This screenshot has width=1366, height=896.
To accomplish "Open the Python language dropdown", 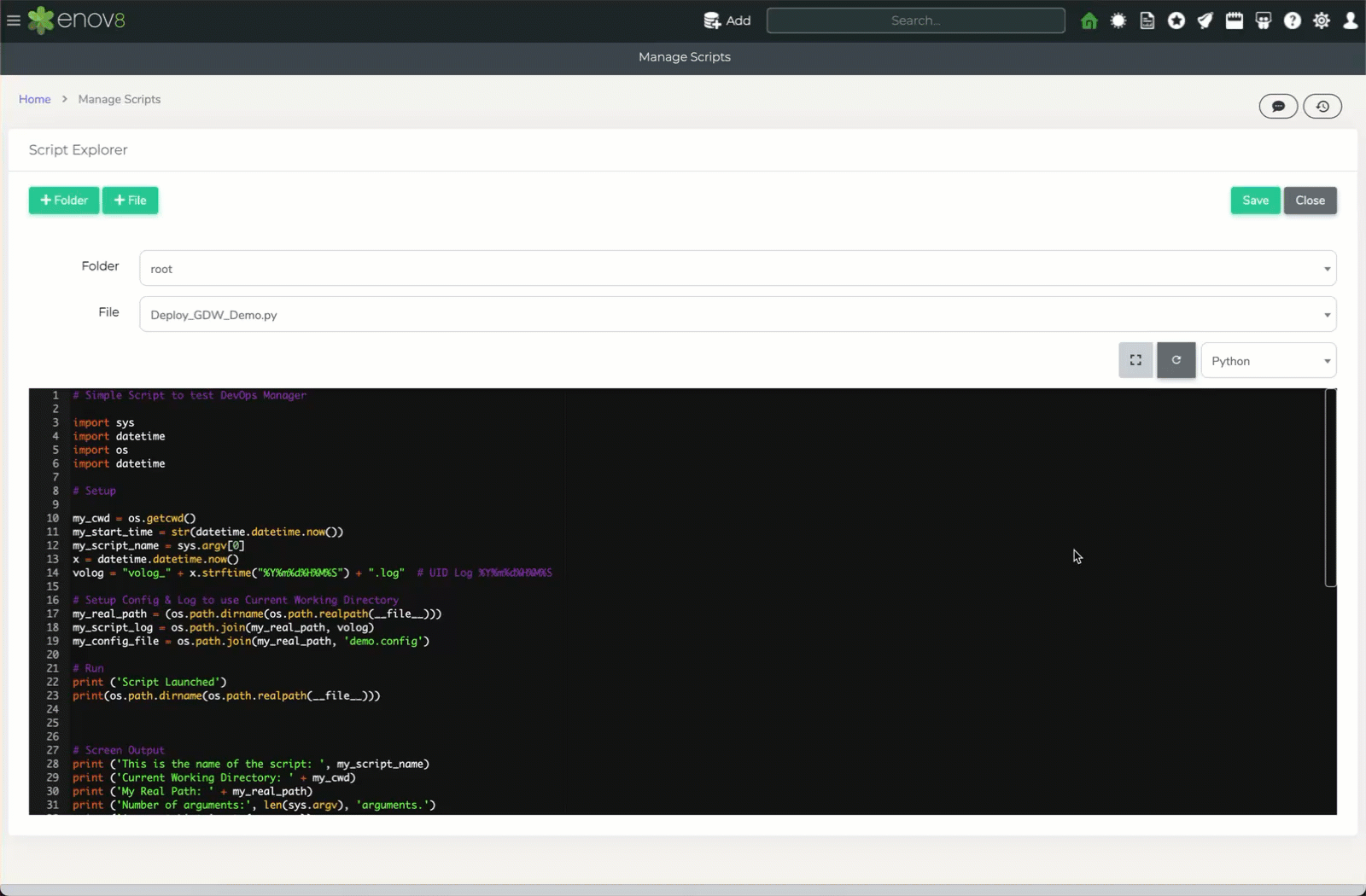I will pyautogui.click(x=1269, y=360).
